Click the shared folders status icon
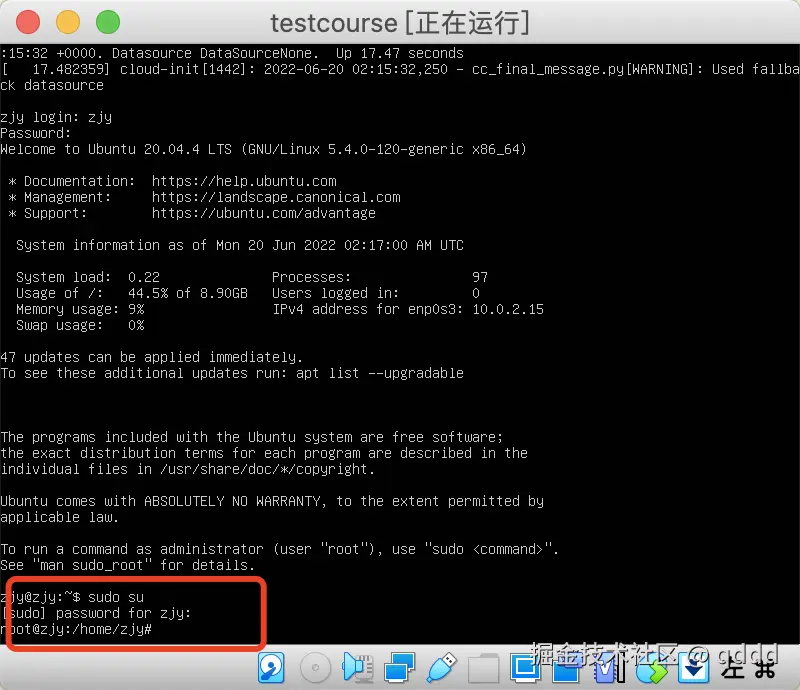 pyautogui.click(x=483, y=668)
